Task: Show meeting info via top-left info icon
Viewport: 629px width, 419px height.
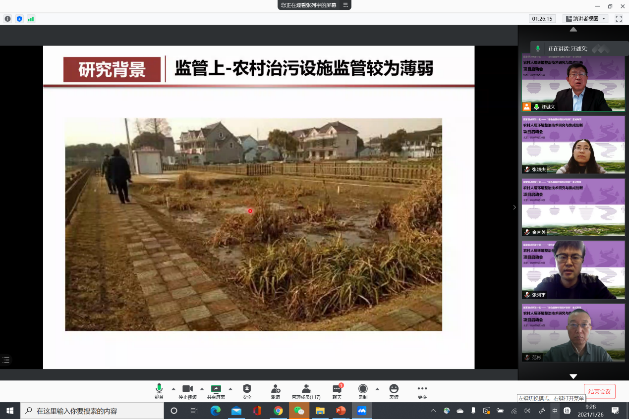Action: [x=8, y=18]
